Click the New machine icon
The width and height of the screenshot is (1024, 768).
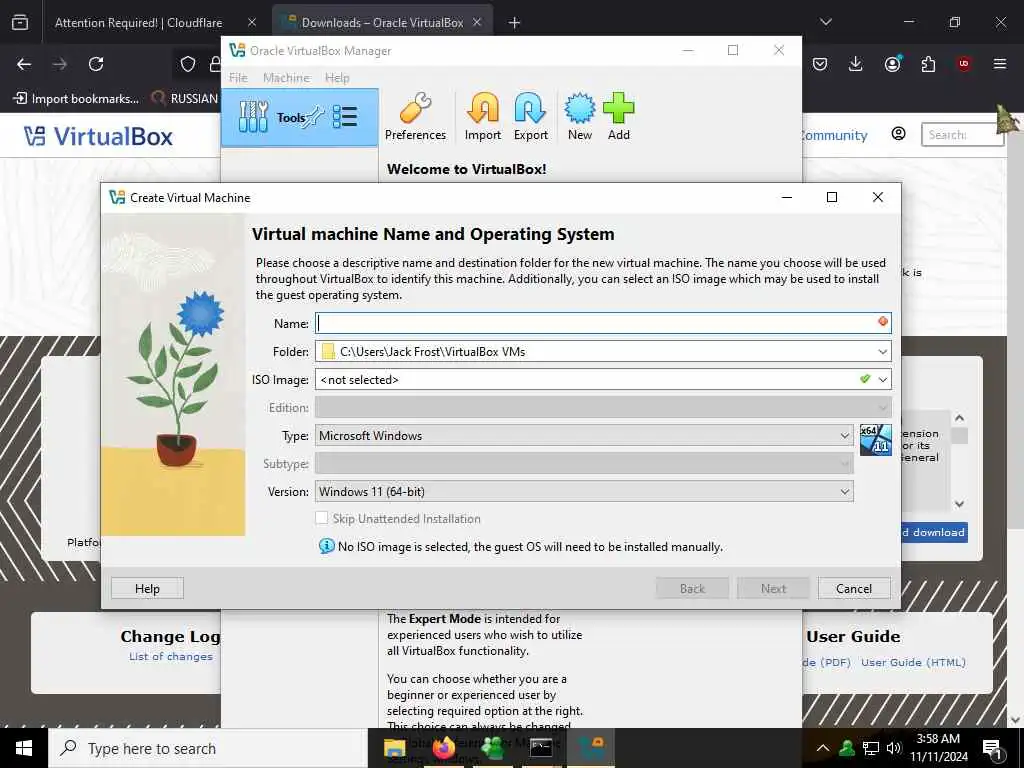click(x=579, y=117)
